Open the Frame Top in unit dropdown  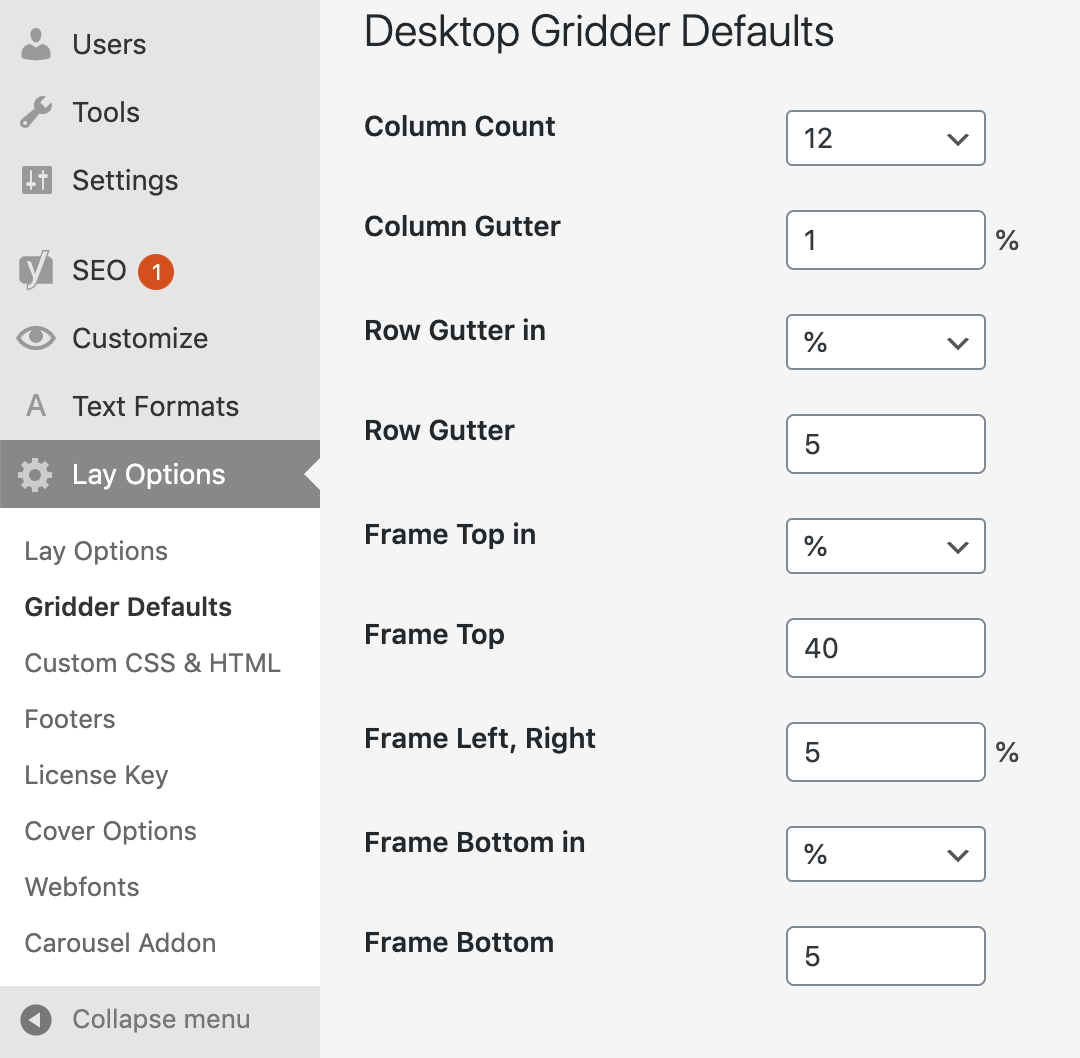click(885, 546)
